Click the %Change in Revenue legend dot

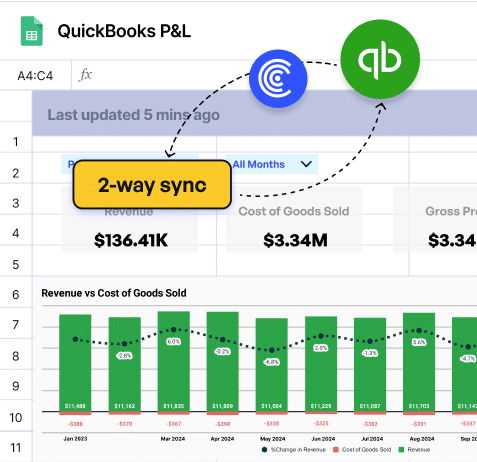(264, 450)
